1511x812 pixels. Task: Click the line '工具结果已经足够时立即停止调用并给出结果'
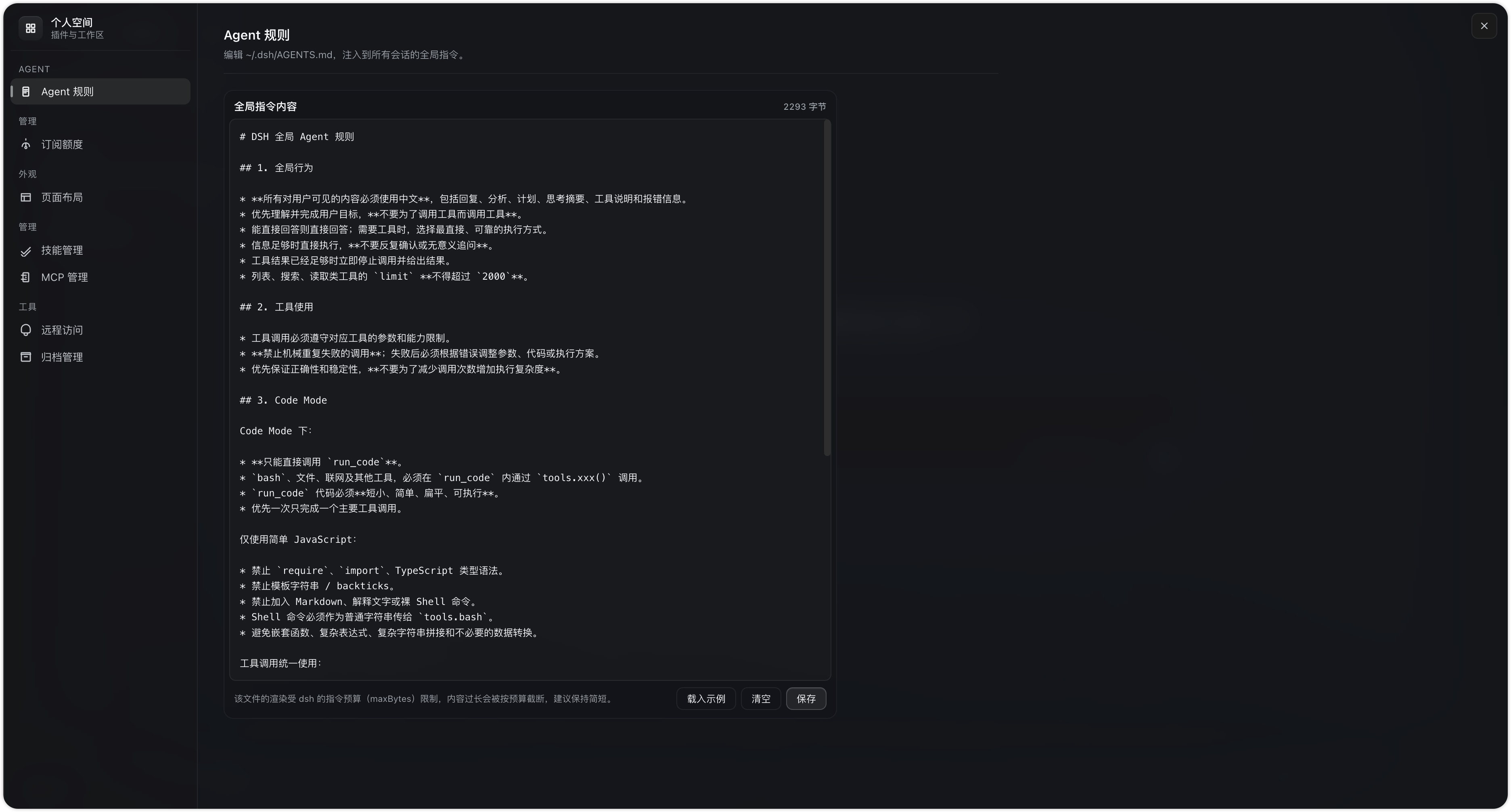pos(346,260)
